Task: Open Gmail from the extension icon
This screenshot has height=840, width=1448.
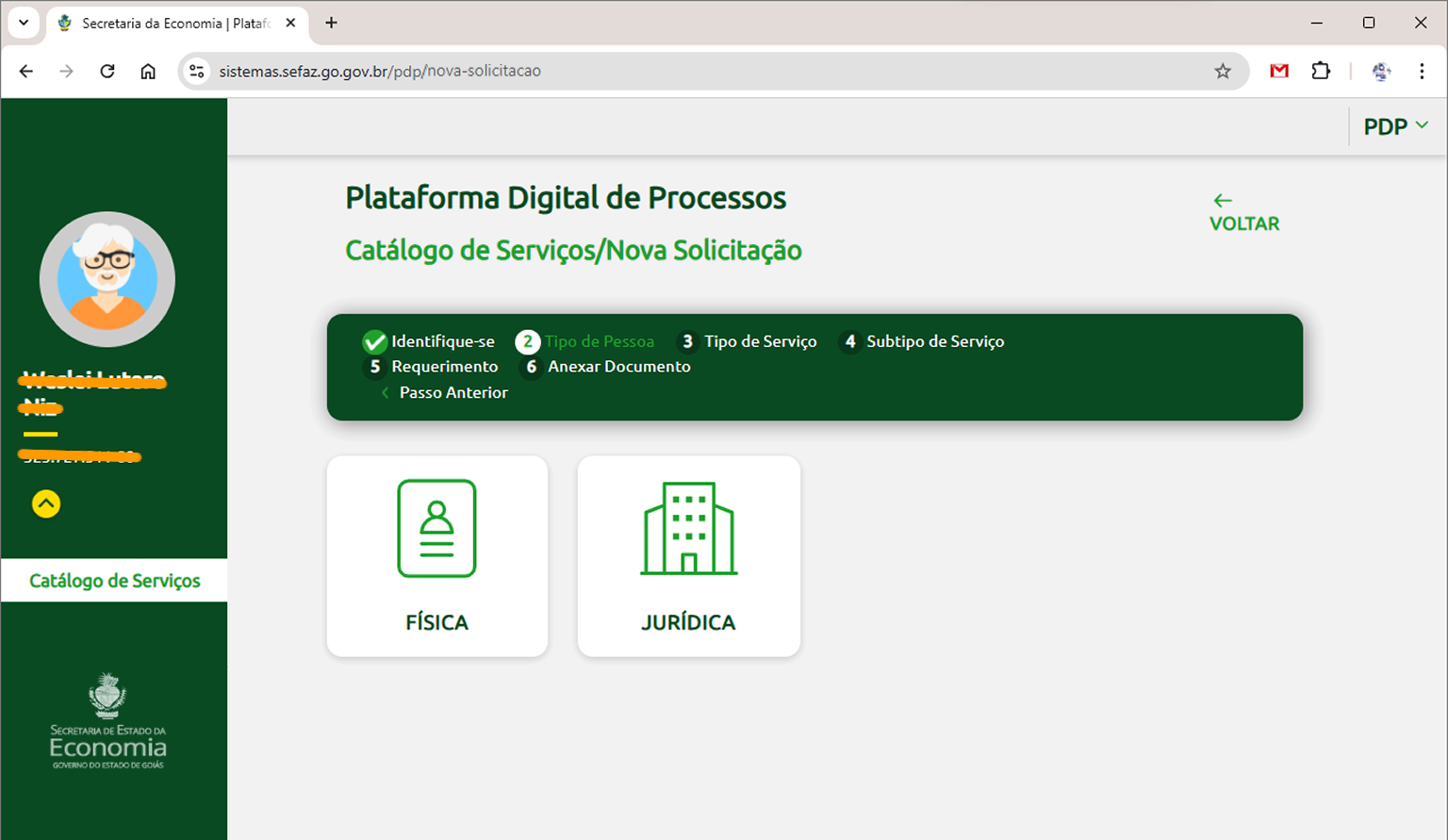Action: [x=1279, y=71]
